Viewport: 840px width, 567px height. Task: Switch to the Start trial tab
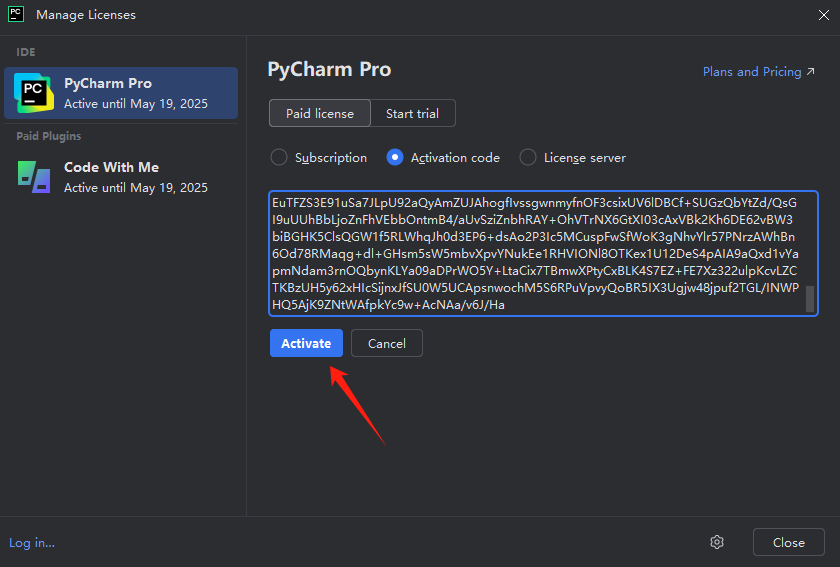(412, 113)
